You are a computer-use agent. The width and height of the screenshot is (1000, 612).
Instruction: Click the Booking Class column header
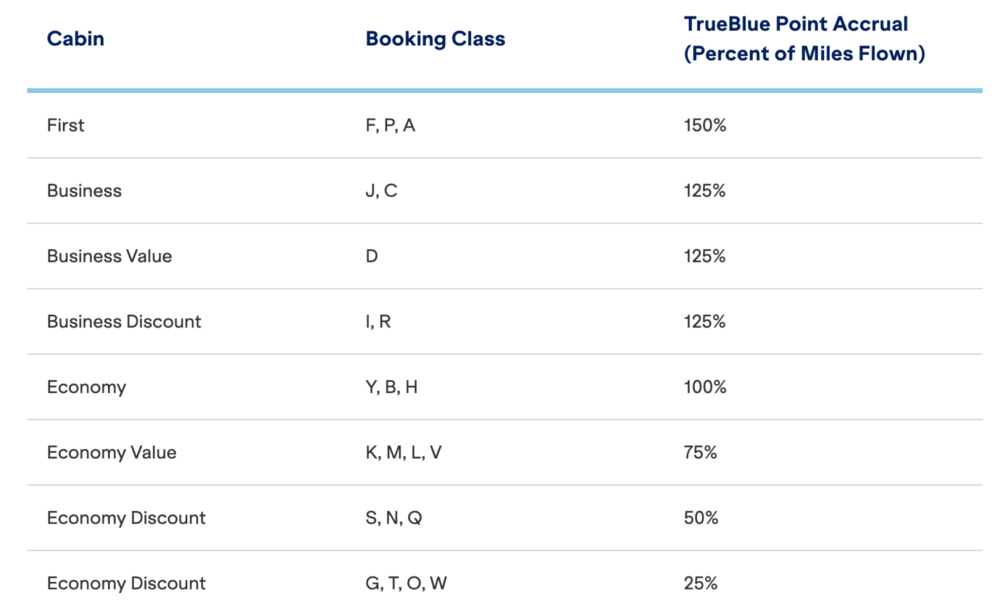click(435, 40)
